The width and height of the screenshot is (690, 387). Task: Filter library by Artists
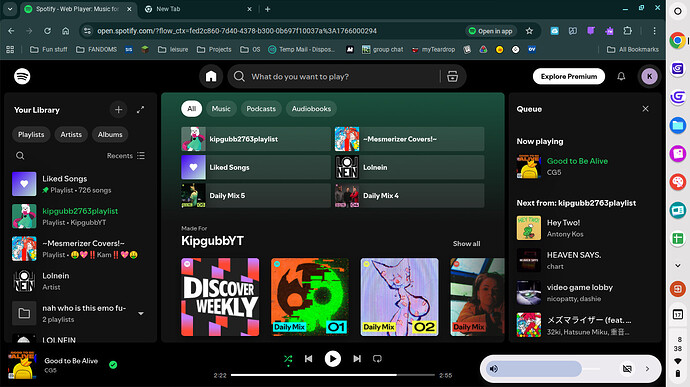click(71, 134)
